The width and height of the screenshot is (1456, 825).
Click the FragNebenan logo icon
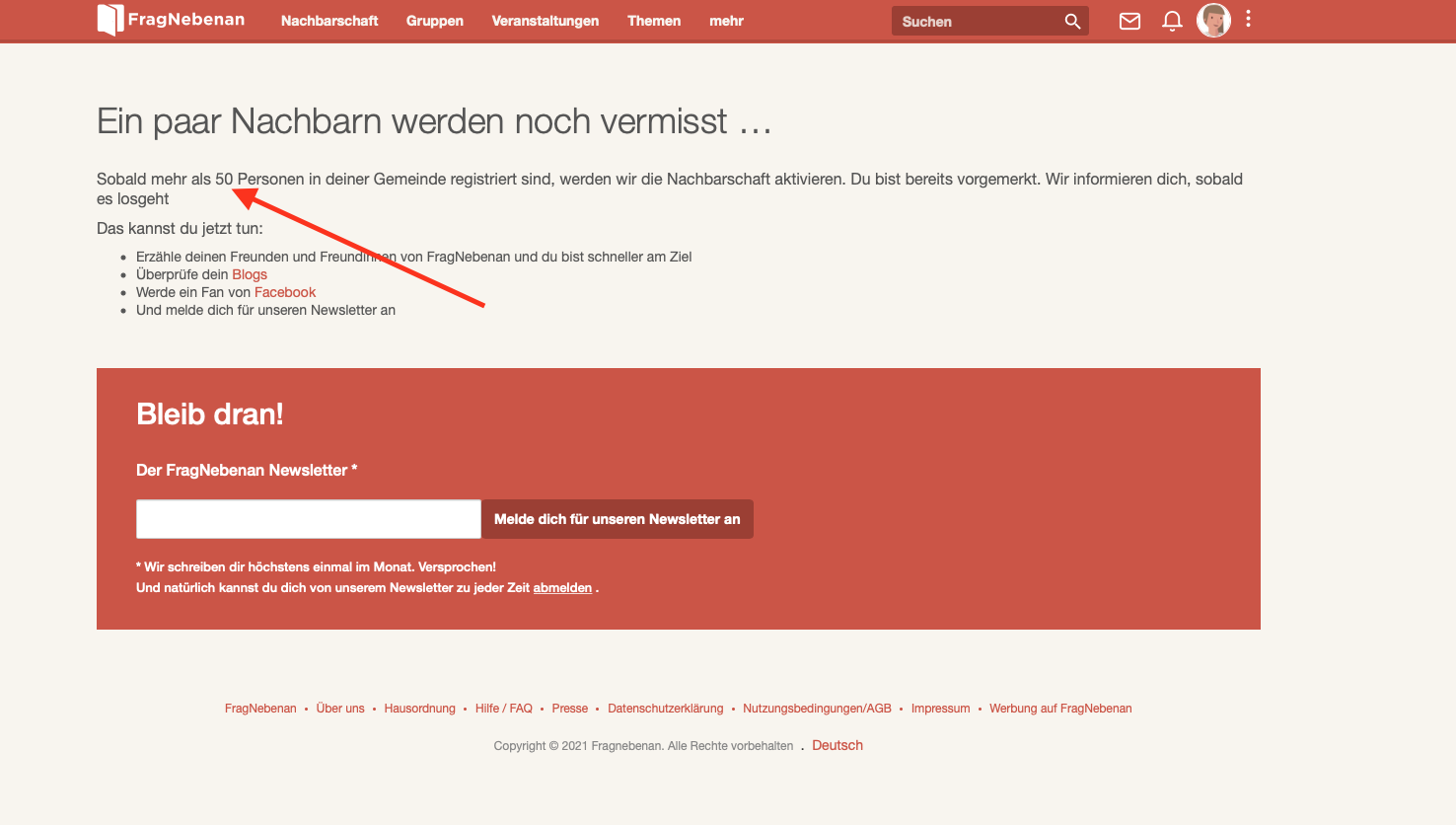tap(110, 20)
